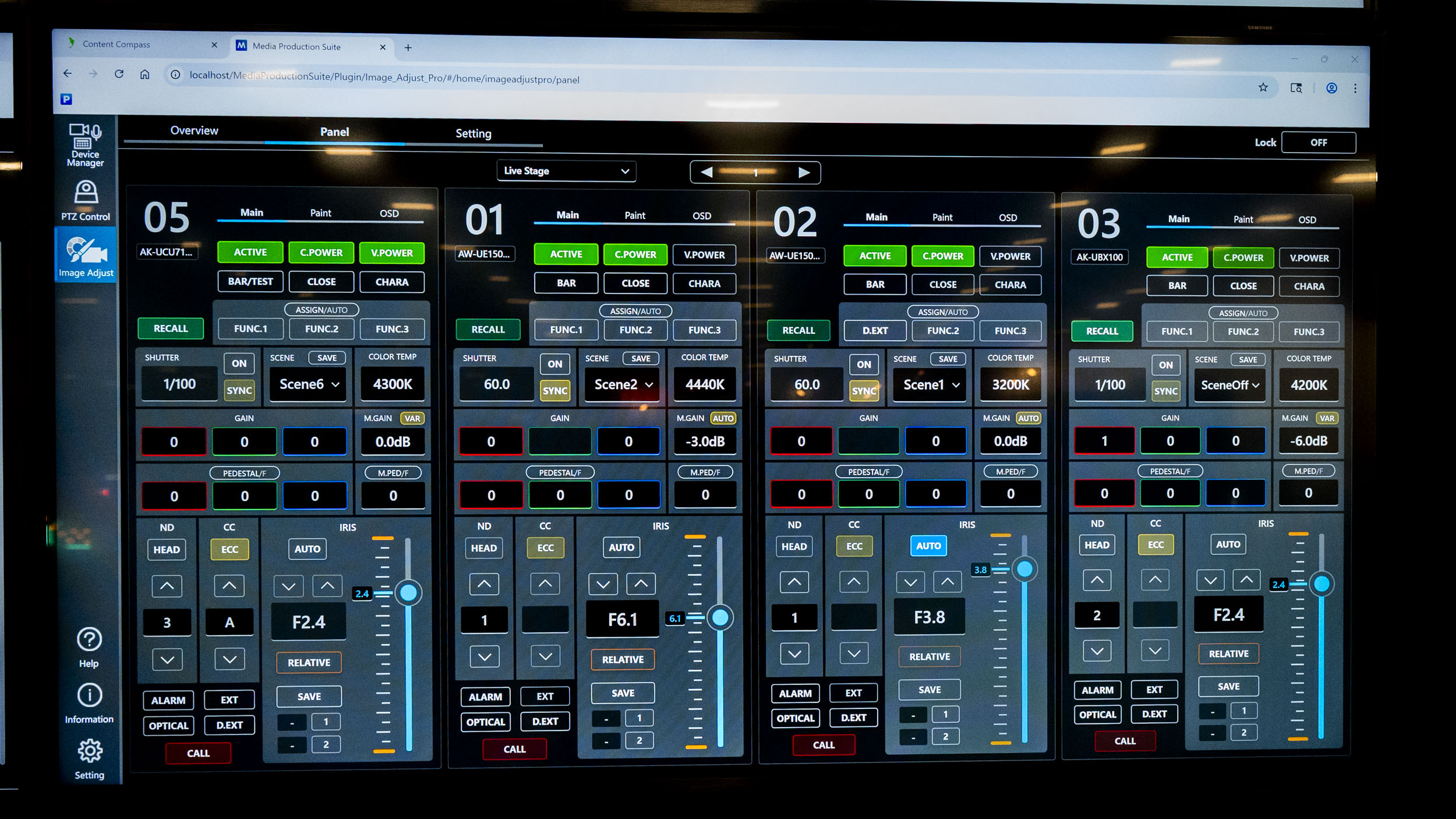Click the red CALL button for camera 05
This screenshot has width=1456, height=819.
(198, 753)
